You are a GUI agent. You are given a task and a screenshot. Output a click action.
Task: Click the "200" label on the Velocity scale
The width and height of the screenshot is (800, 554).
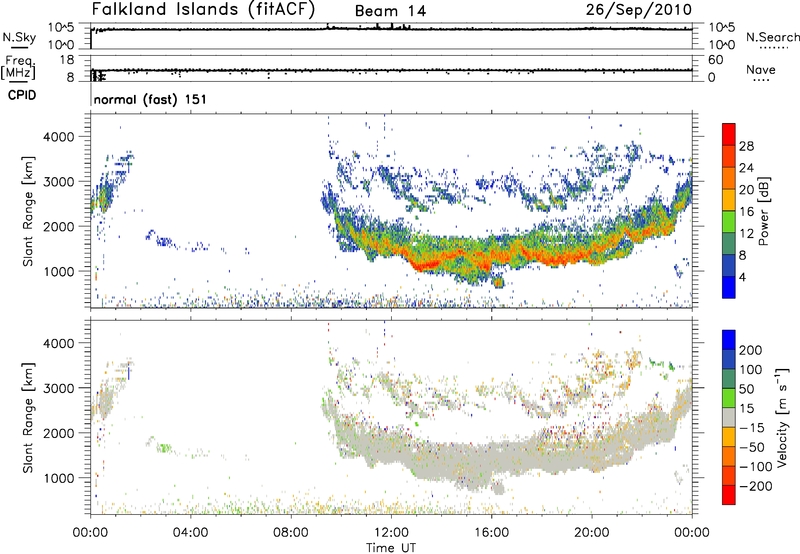click(751, 350)
